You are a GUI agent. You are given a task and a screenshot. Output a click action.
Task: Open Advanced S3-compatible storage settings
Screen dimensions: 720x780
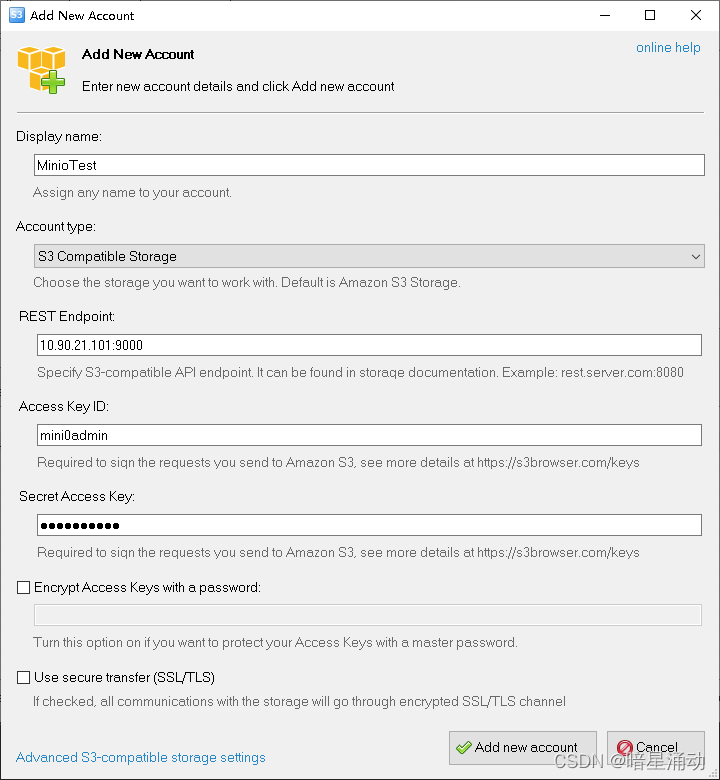141,757
